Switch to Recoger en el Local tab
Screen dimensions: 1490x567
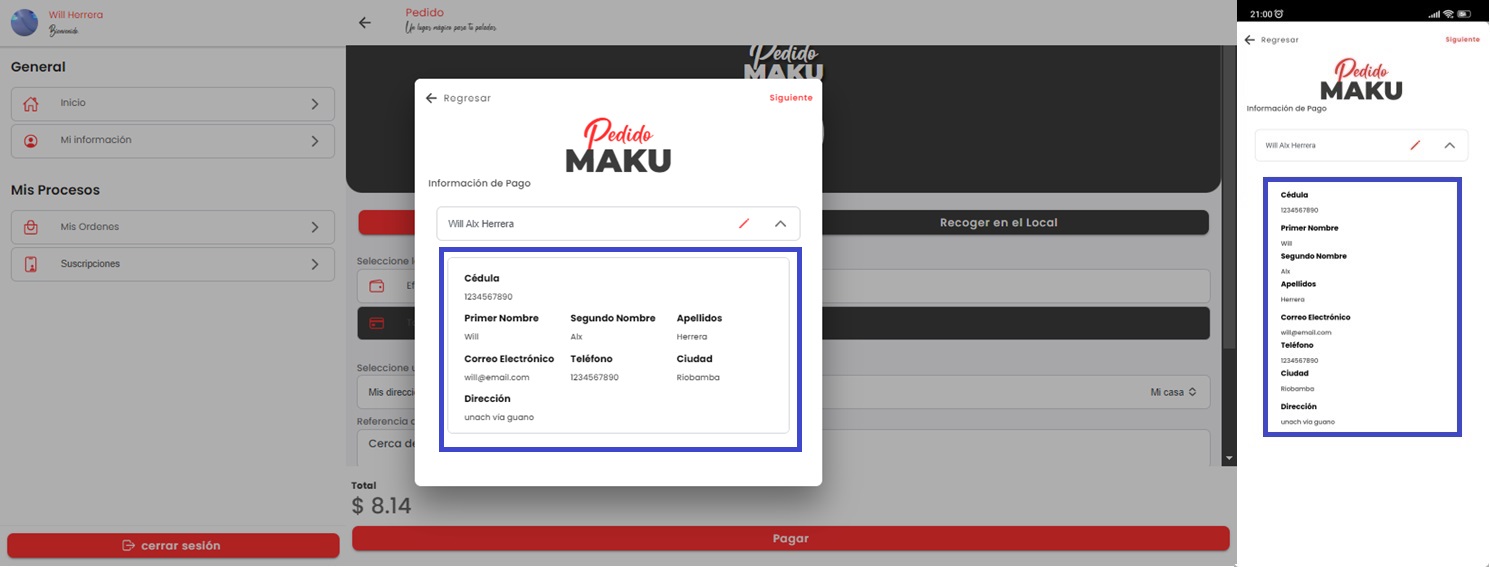998,222
